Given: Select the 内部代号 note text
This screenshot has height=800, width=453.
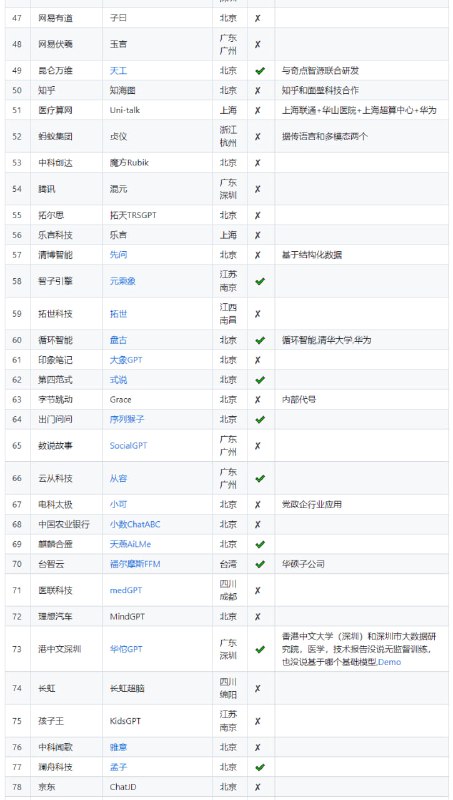Looking at the screenshot, I should pos(299,399).
